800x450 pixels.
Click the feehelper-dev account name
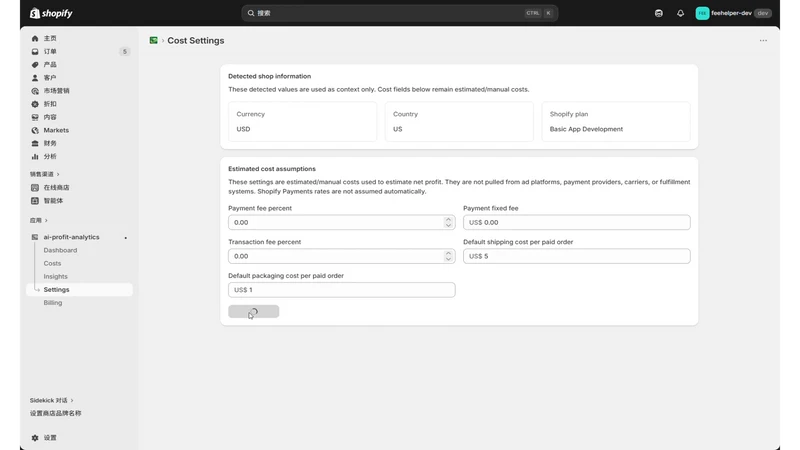tap(731, 13)
